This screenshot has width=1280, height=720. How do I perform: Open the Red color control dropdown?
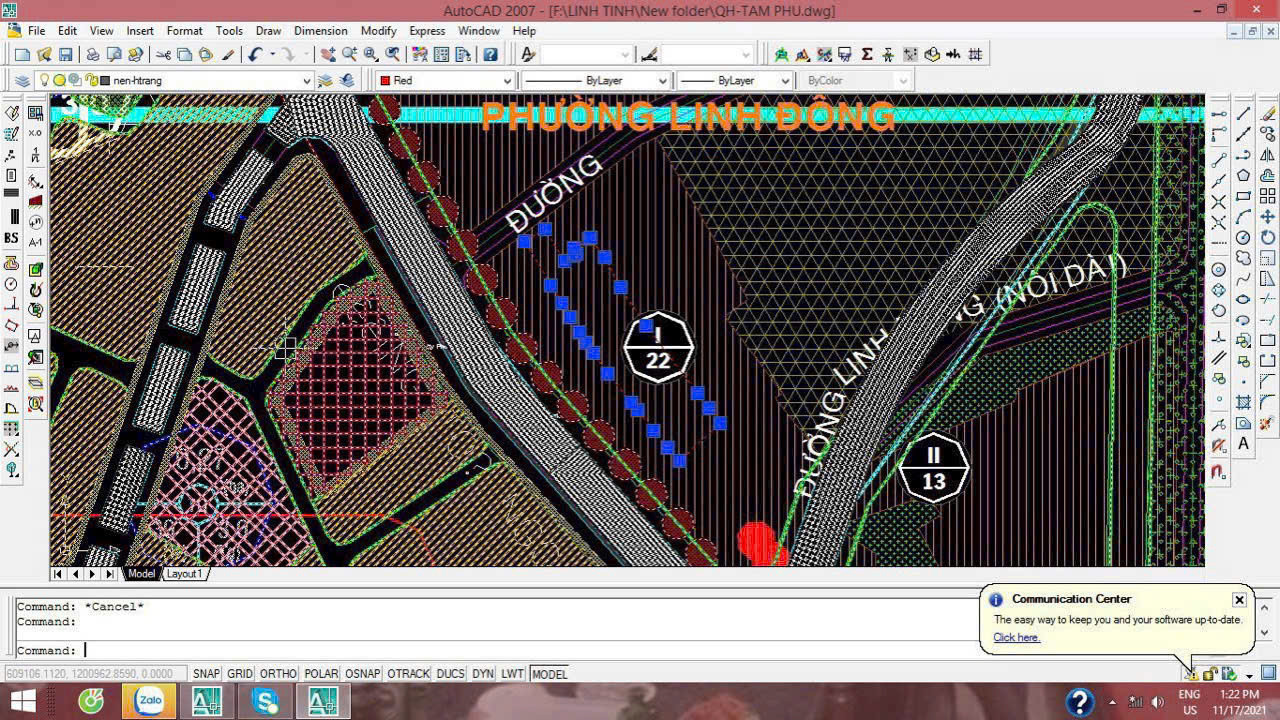[507, 80]
